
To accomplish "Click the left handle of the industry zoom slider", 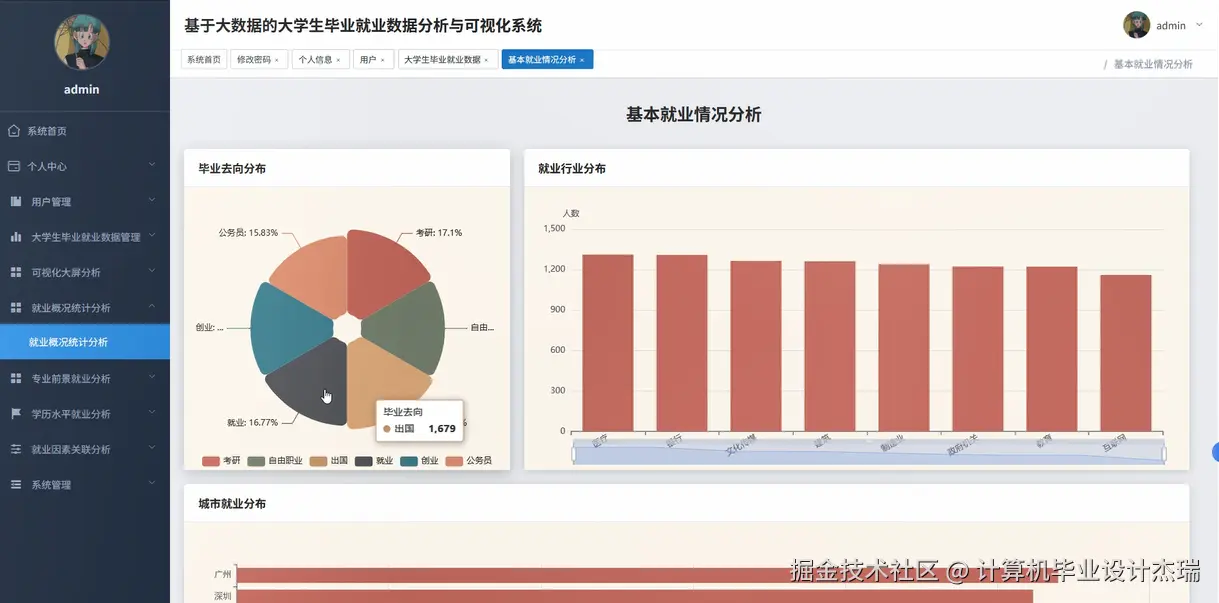I will point(574,454).
